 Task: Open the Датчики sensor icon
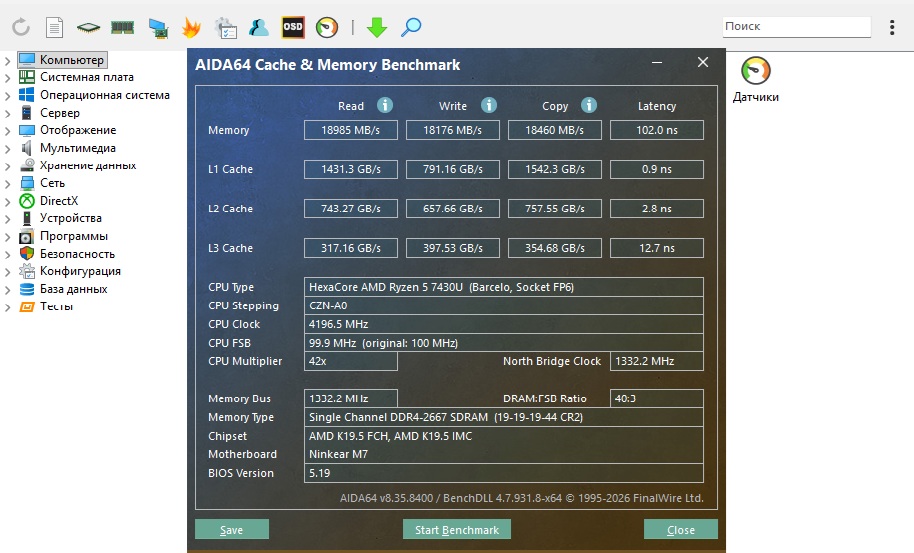click(755, 71)
